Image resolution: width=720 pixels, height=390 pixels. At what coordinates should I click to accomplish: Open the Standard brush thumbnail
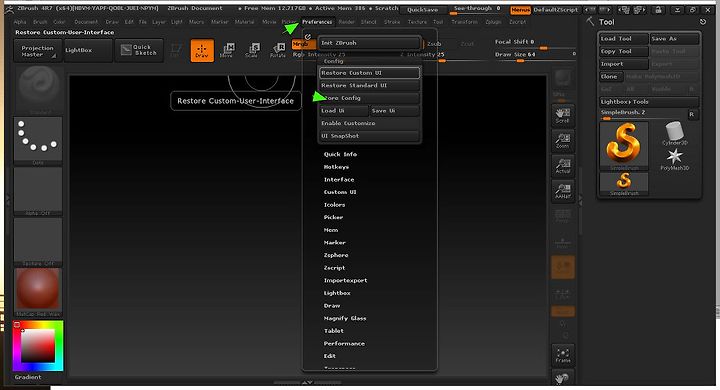(x=39, y=90)
